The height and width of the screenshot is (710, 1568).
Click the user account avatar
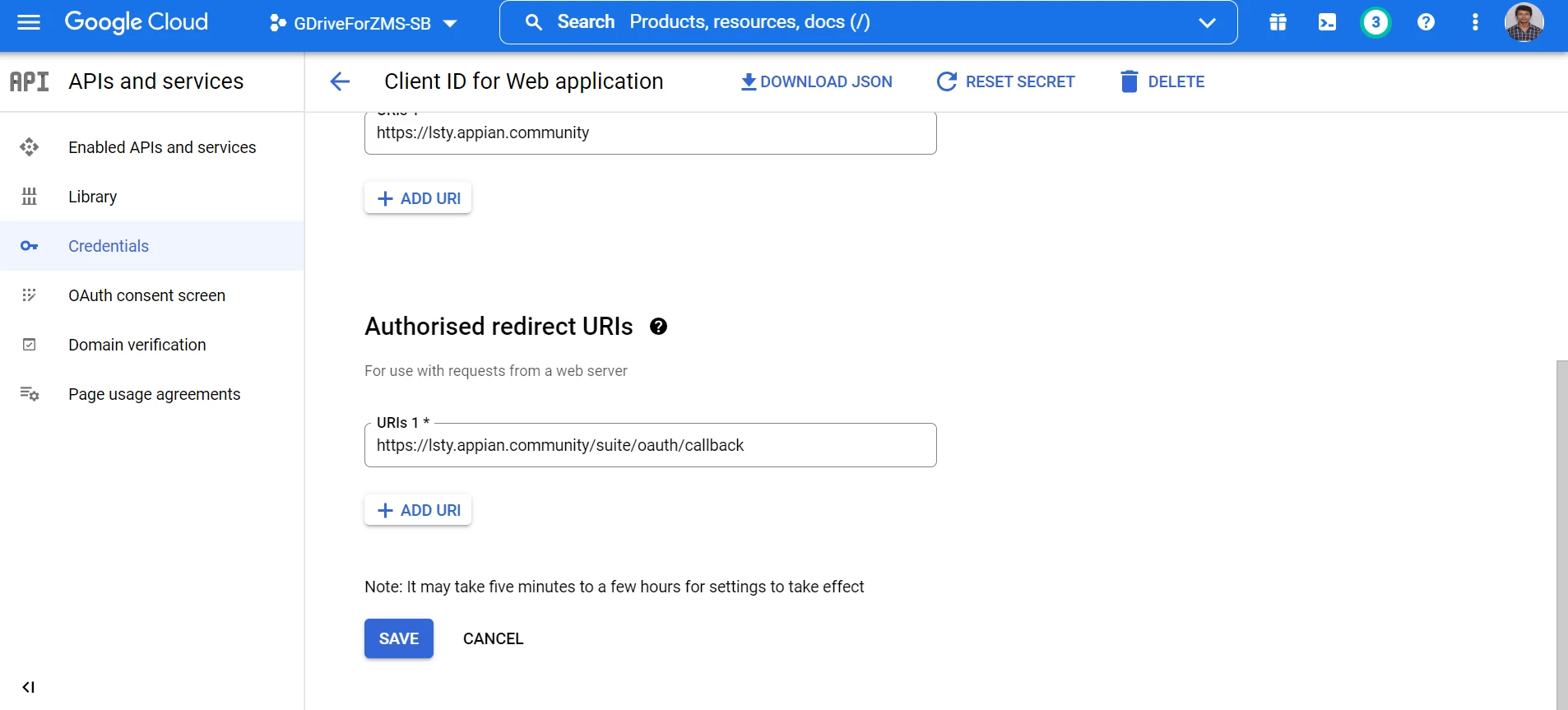(x=1524, y=22)
